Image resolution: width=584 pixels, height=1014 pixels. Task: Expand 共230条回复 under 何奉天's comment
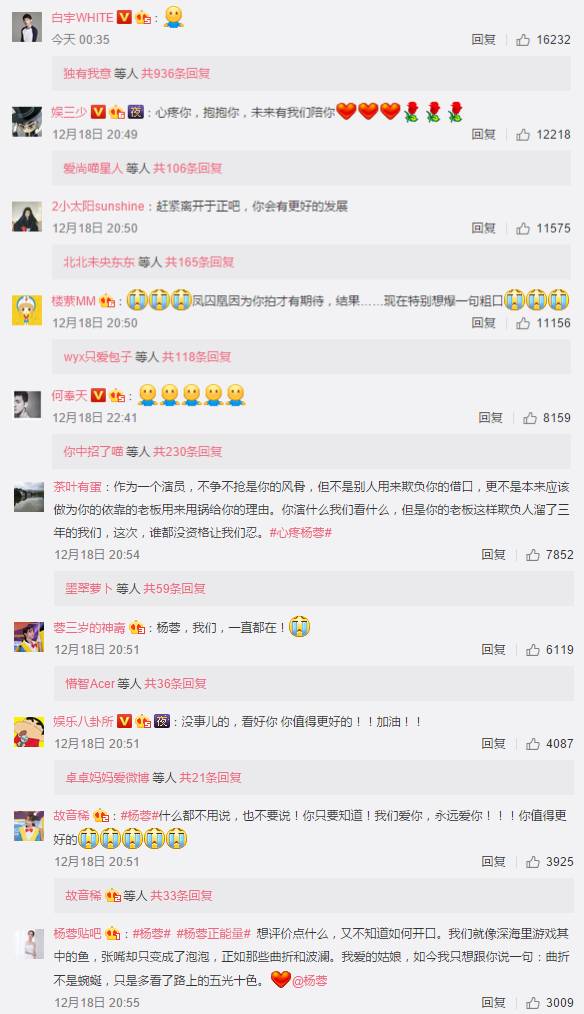pyautogui.click(x=188, y=451)
